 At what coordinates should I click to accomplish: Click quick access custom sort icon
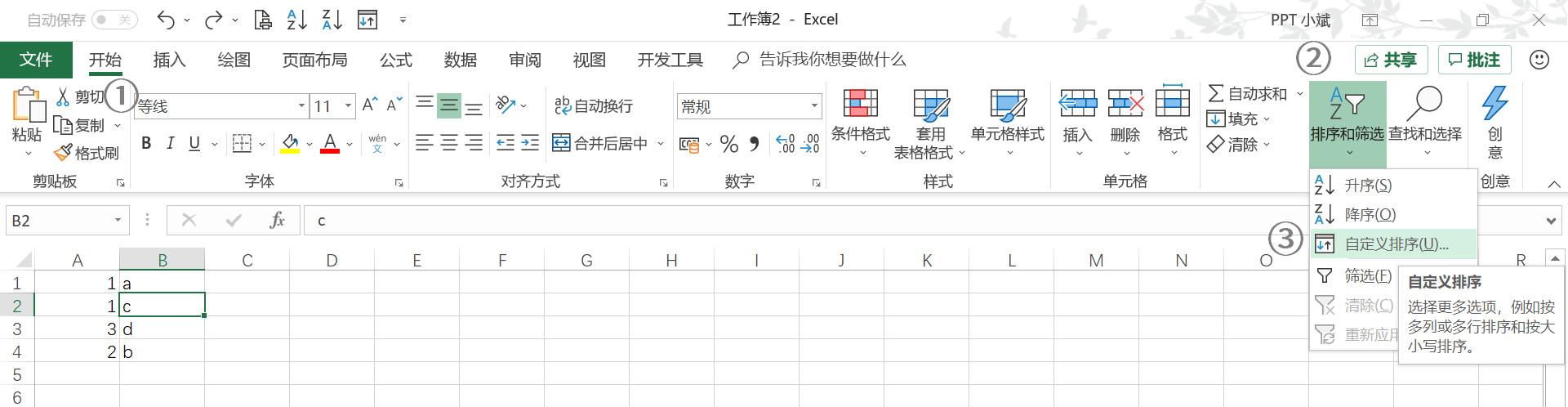(367, 20)
